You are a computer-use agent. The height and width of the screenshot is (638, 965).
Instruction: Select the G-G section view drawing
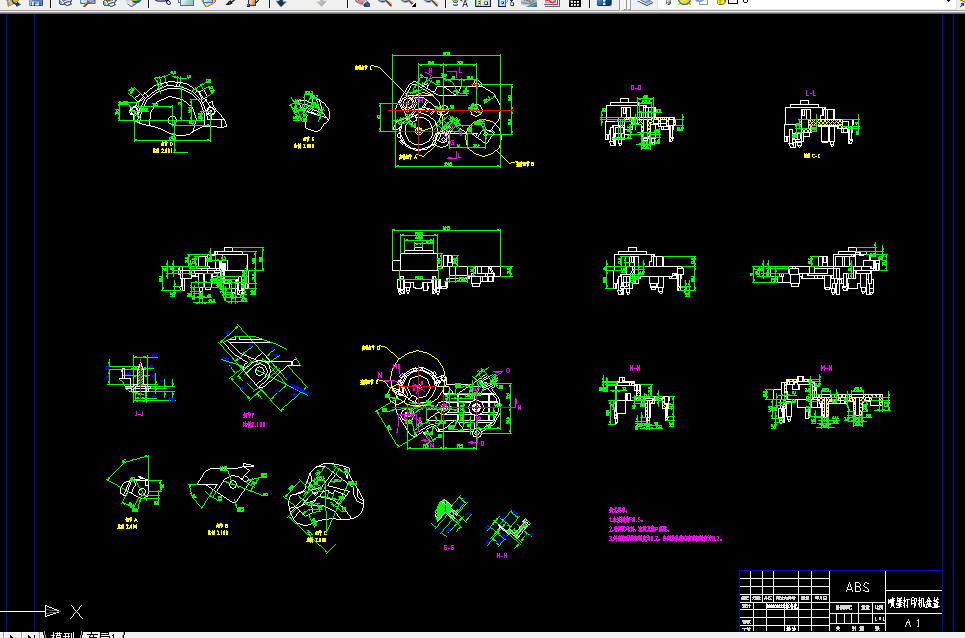tap(451, 517)
